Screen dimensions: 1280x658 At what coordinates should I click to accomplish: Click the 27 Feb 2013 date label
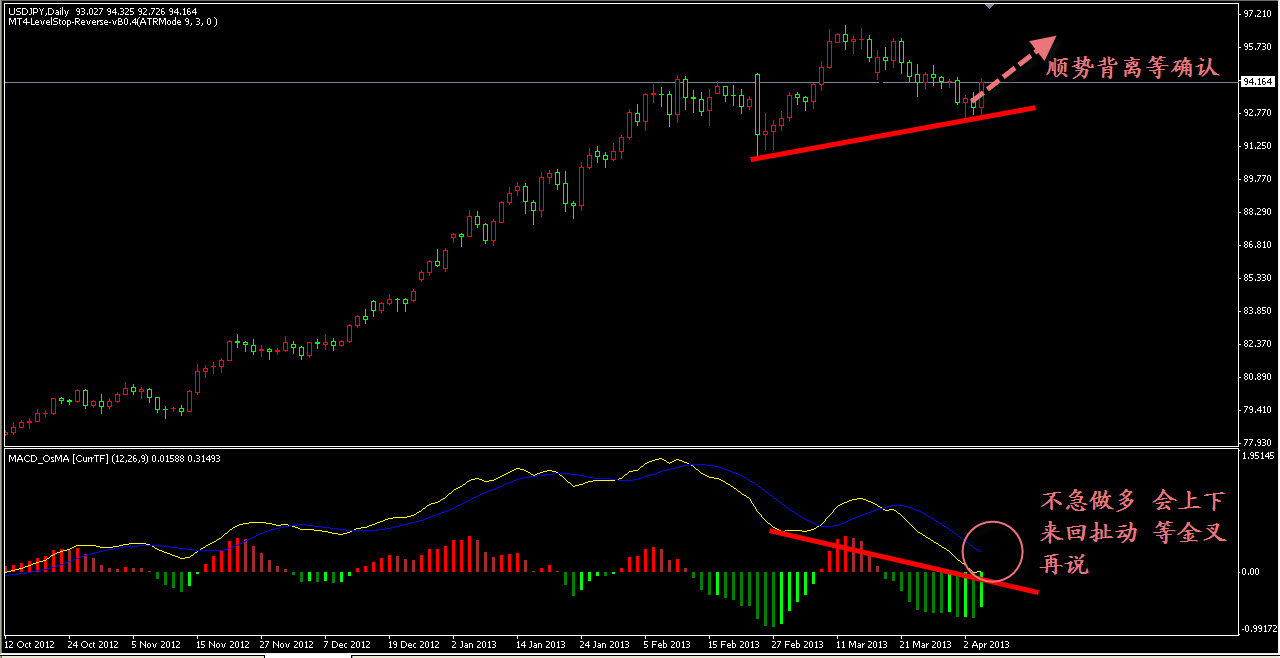point(797,645)
